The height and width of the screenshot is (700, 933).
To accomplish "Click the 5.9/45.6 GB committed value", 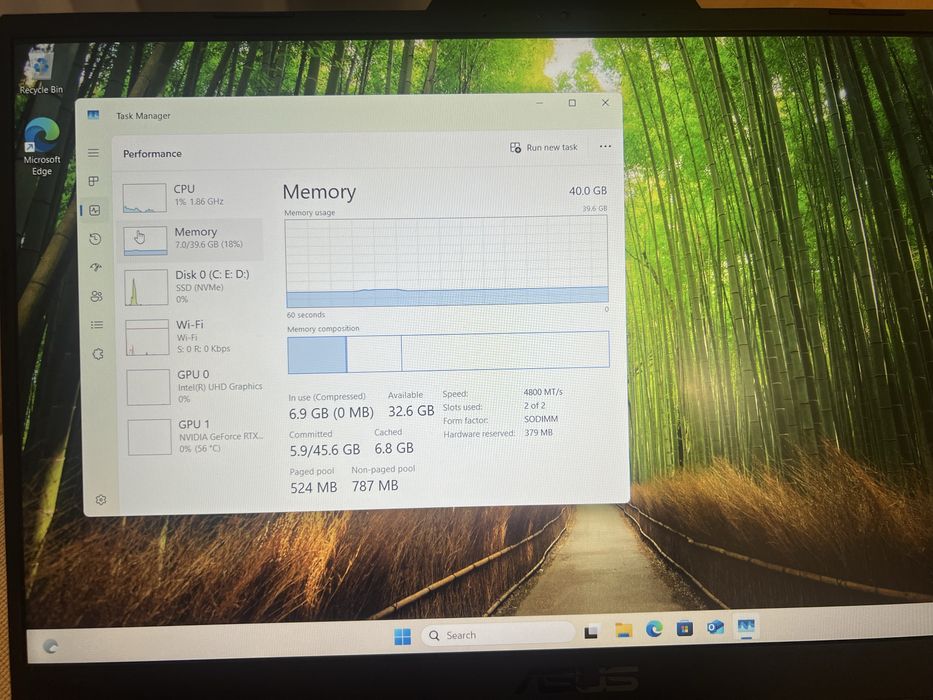I will tap(325, 450).
